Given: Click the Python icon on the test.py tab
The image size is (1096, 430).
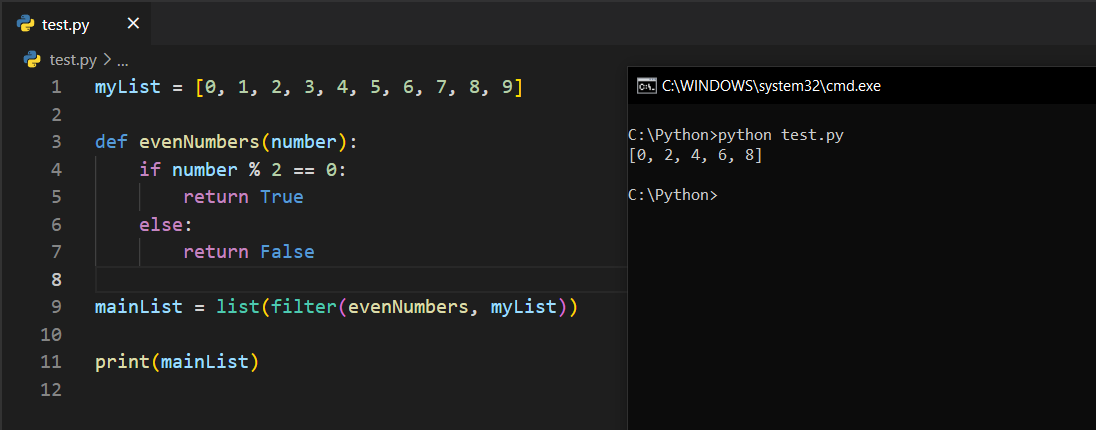Looking at the screenshot, I should 26,24.
